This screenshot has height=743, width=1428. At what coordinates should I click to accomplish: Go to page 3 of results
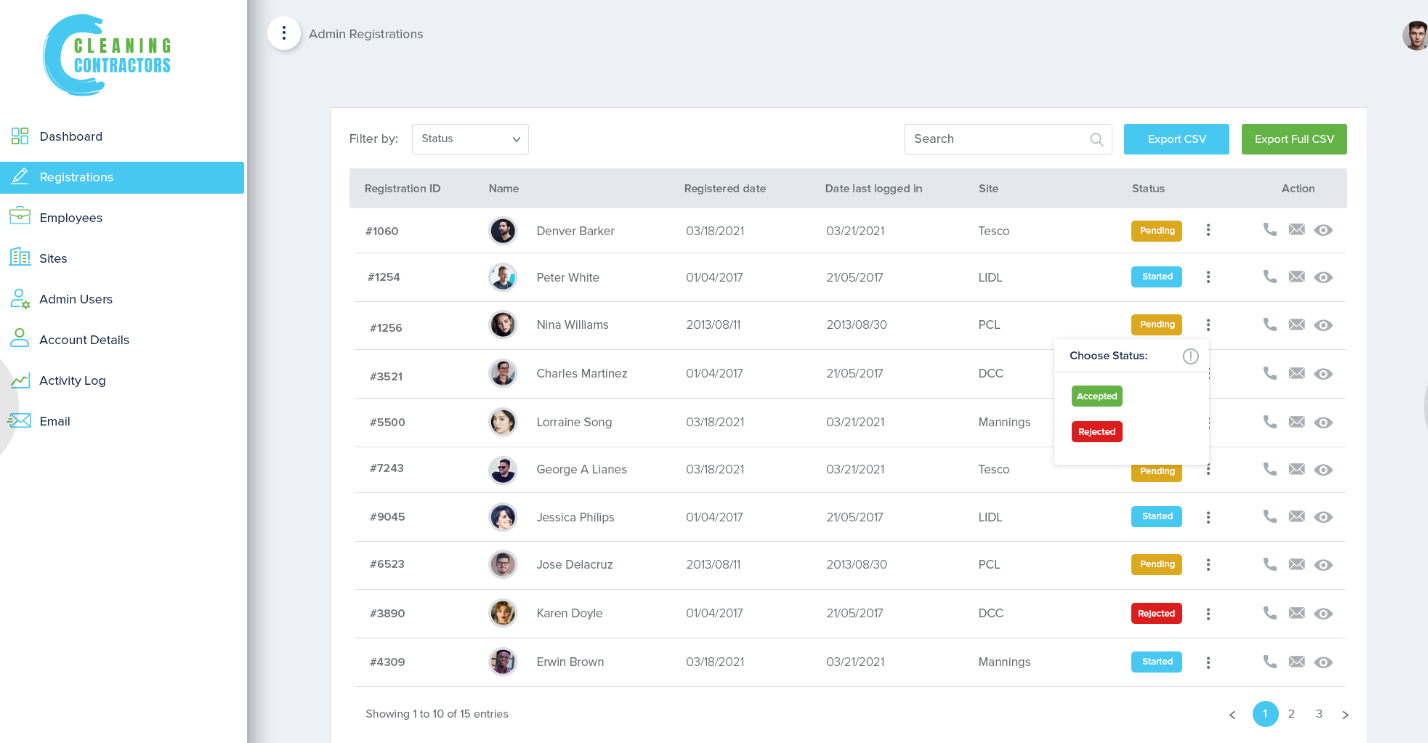[x=1319, y=714]
